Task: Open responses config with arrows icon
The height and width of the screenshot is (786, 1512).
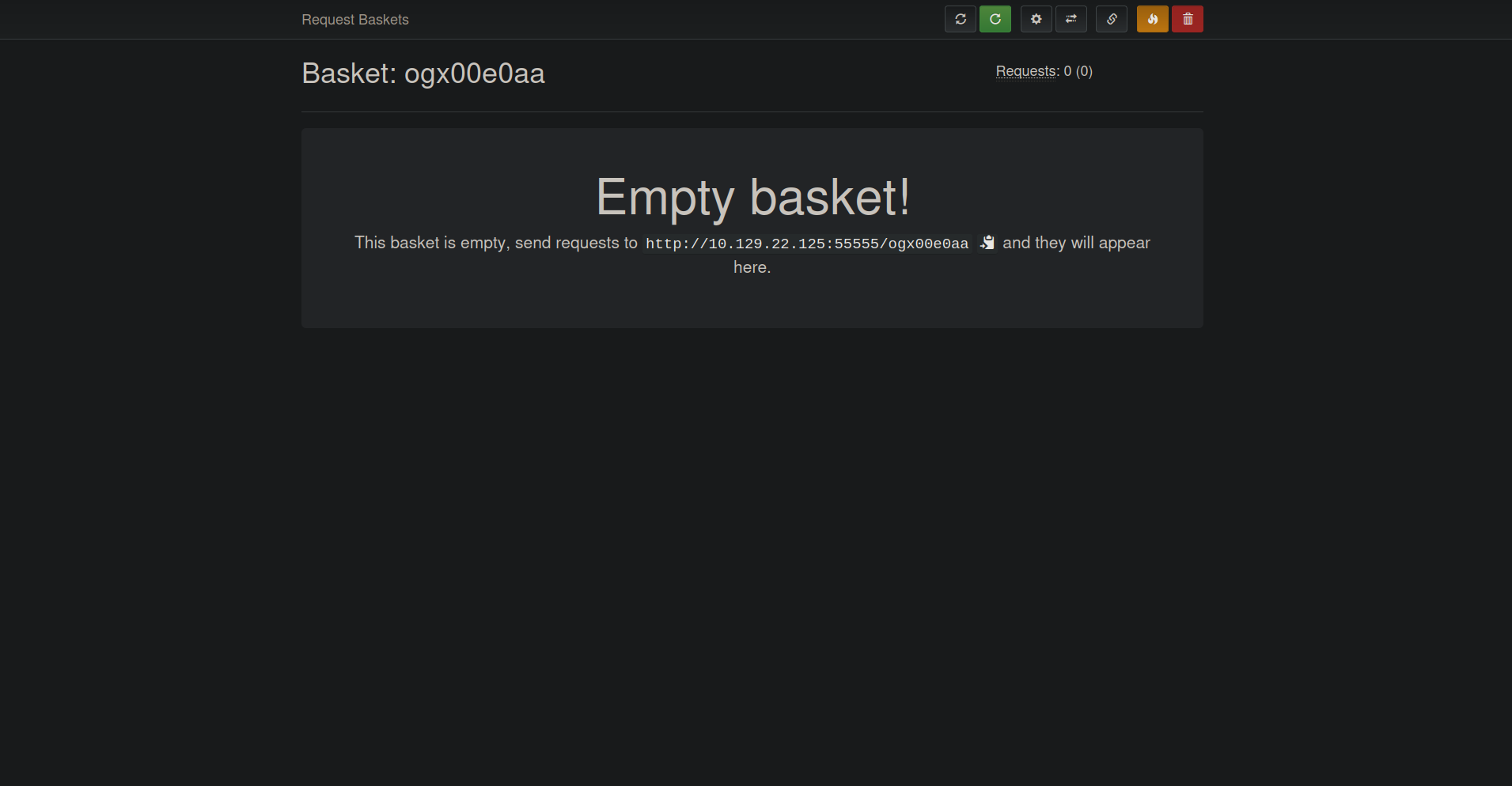Action: pyautogui.click(x=1071, y=19)
